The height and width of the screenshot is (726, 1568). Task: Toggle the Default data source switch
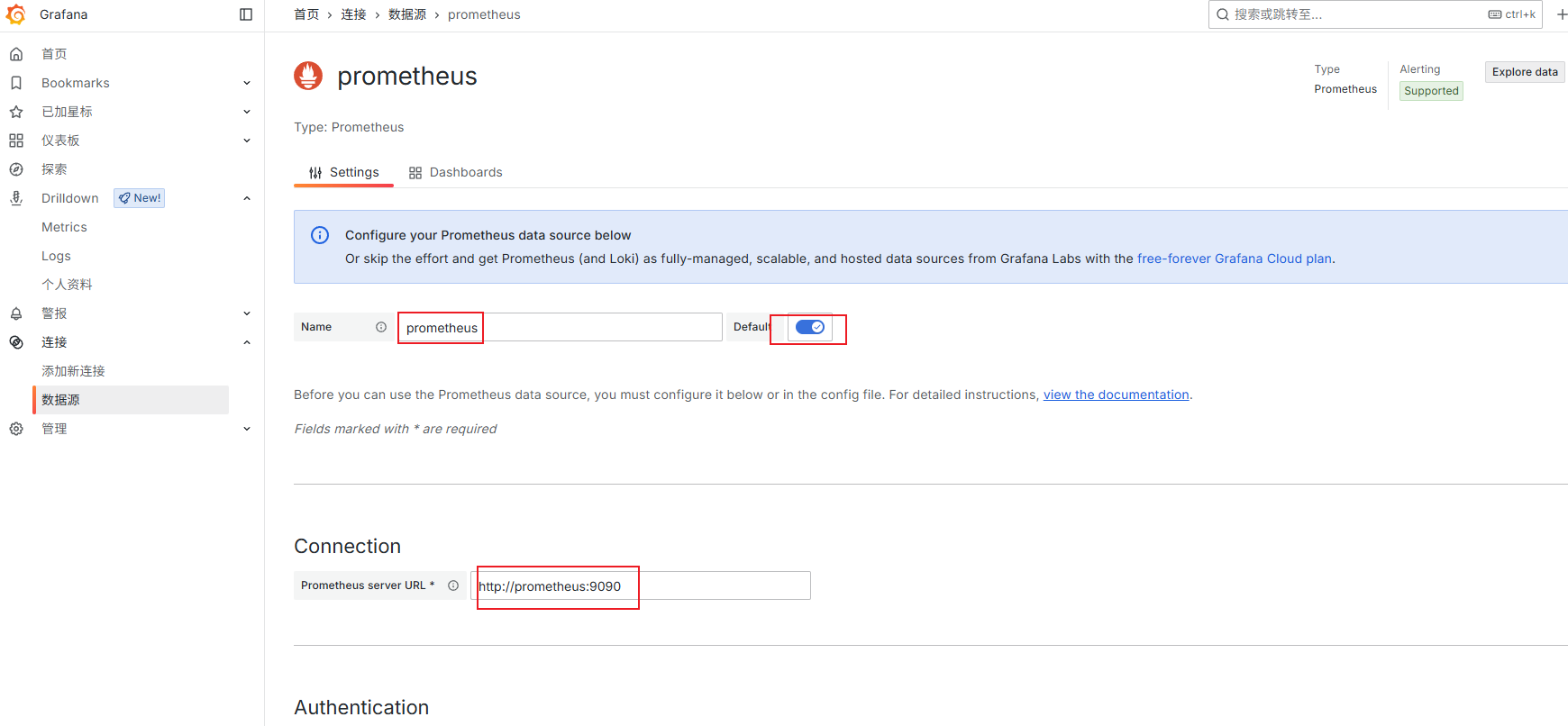click(810, 327)
